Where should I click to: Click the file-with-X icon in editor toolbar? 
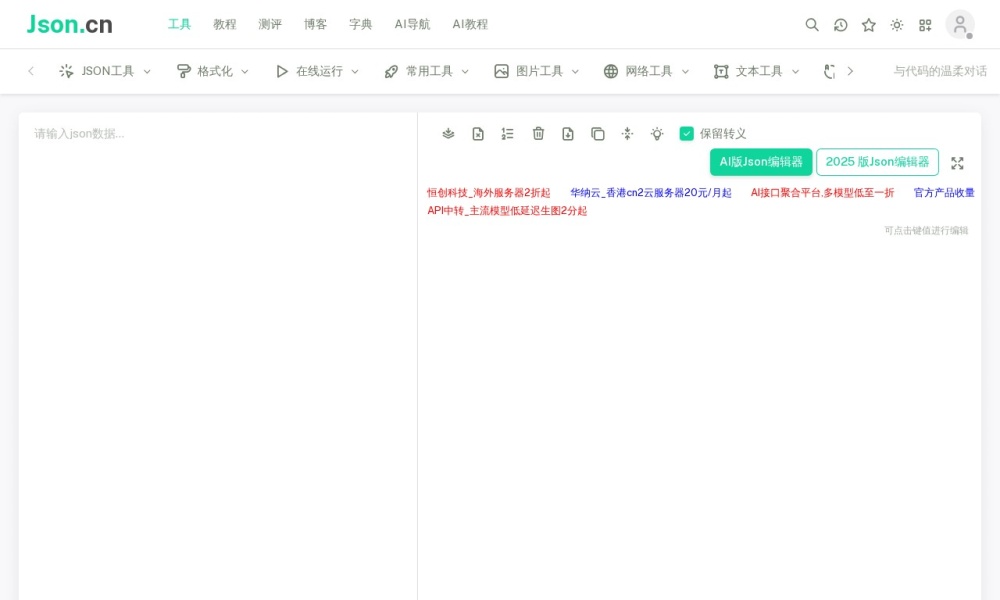478,133
